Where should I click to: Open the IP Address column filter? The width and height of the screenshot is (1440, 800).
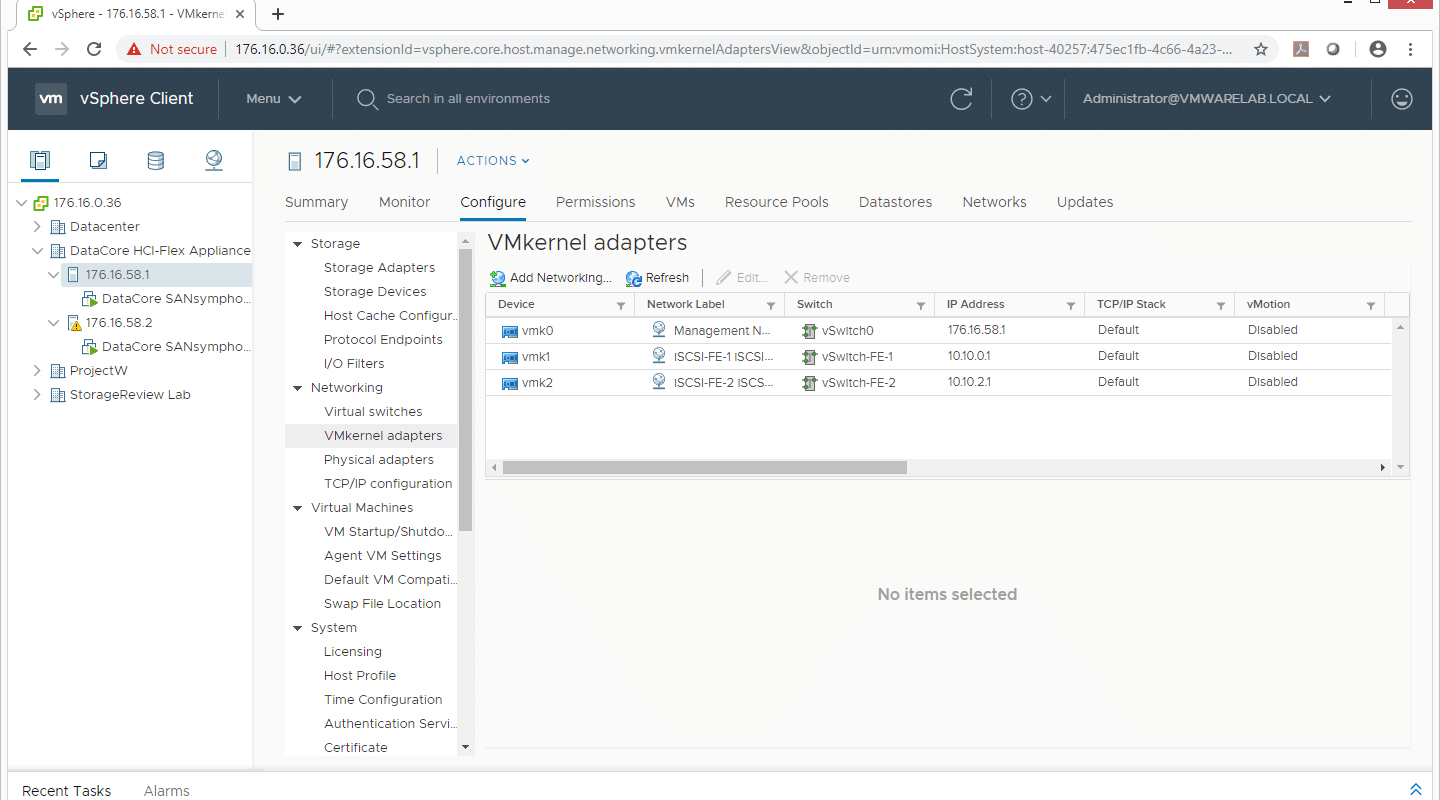tap(1071, 305)
